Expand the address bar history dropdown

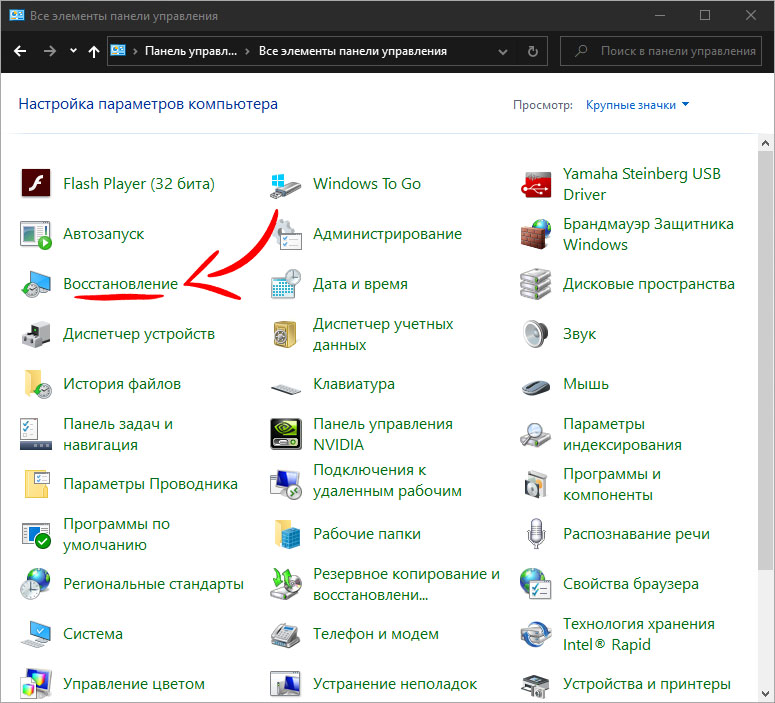(x=503, y=51)
